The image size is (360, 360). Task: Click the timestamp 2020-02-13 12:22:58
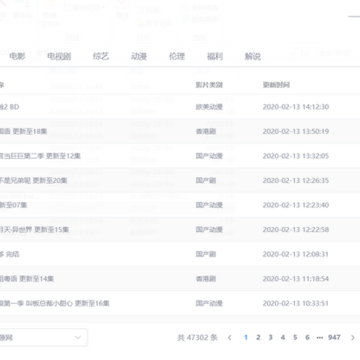296,230
